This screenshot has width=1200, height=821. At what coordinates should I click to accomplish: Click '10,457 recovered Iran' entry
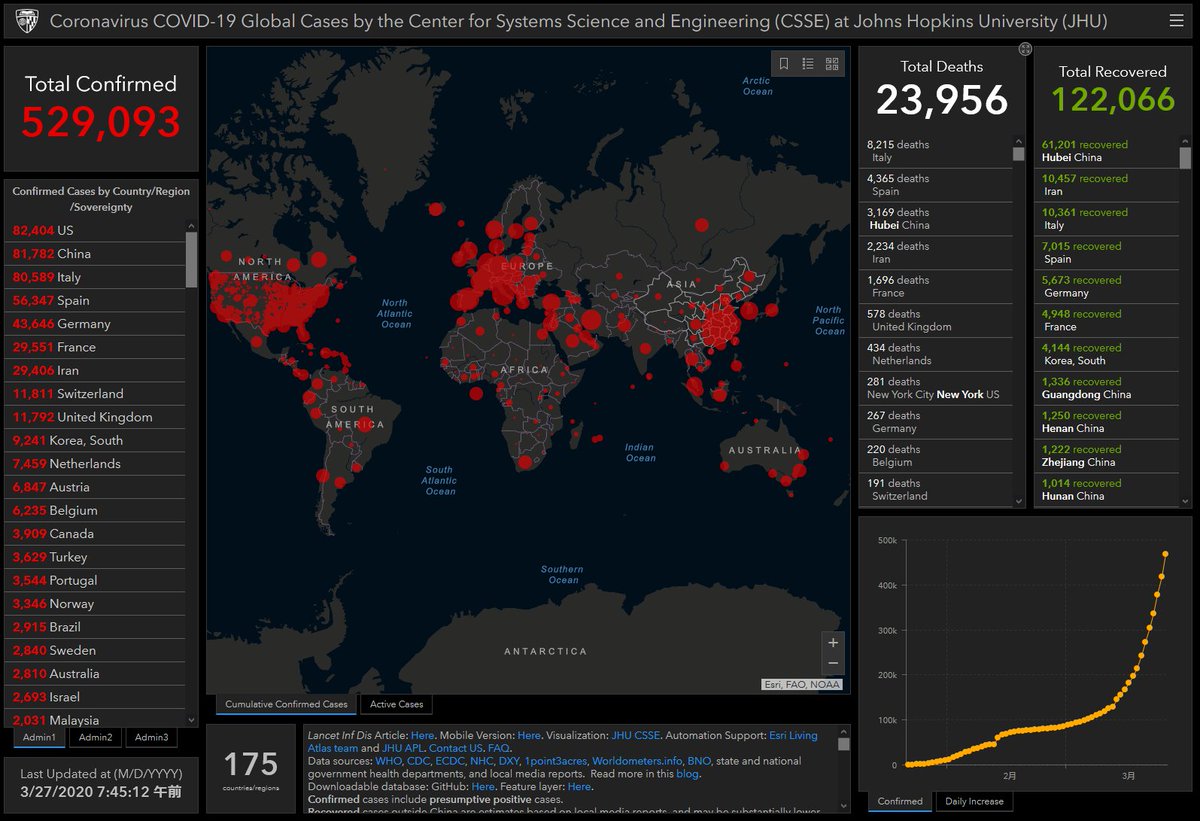(1106, 185)
